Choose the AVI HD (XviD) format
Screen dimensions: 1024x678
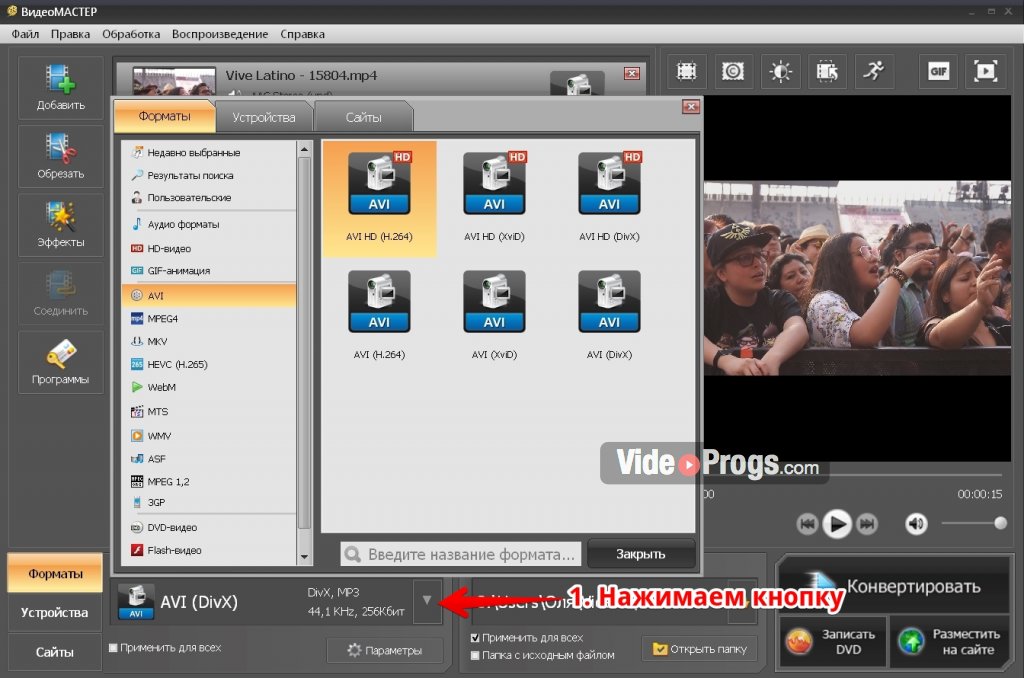494,198
